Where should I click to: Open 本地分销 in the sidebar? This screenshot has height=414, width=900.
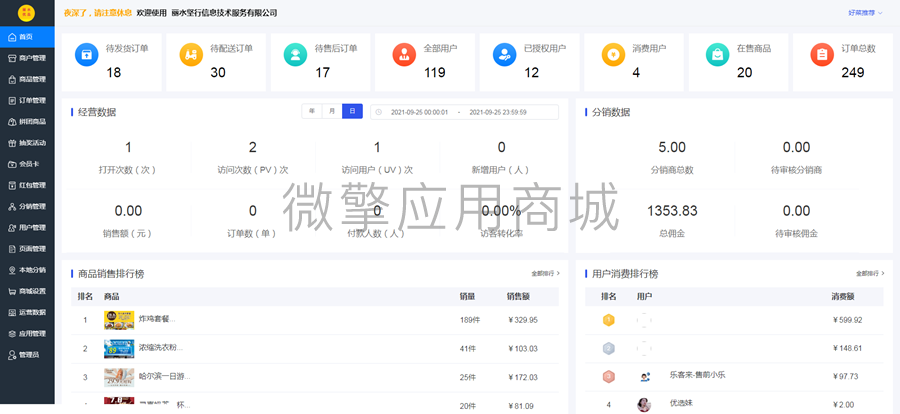[27, 270]
